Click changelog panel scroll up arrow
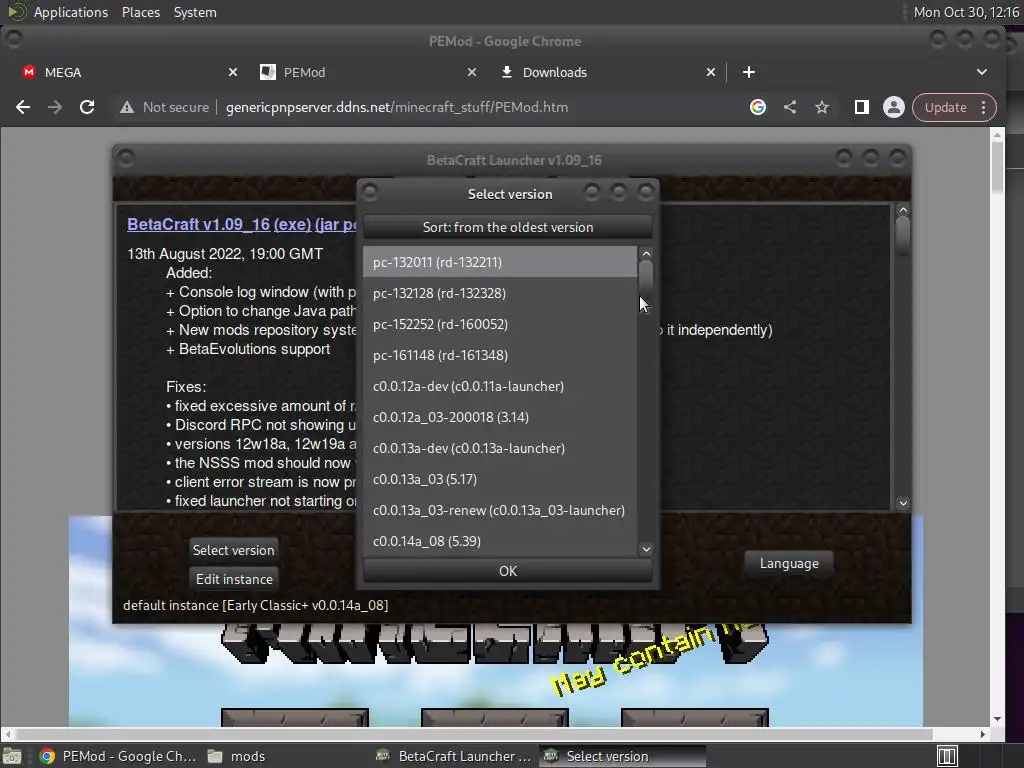The width and height of the screenshot is (1024, 768). pyautogui.click(x=903, y=210)
